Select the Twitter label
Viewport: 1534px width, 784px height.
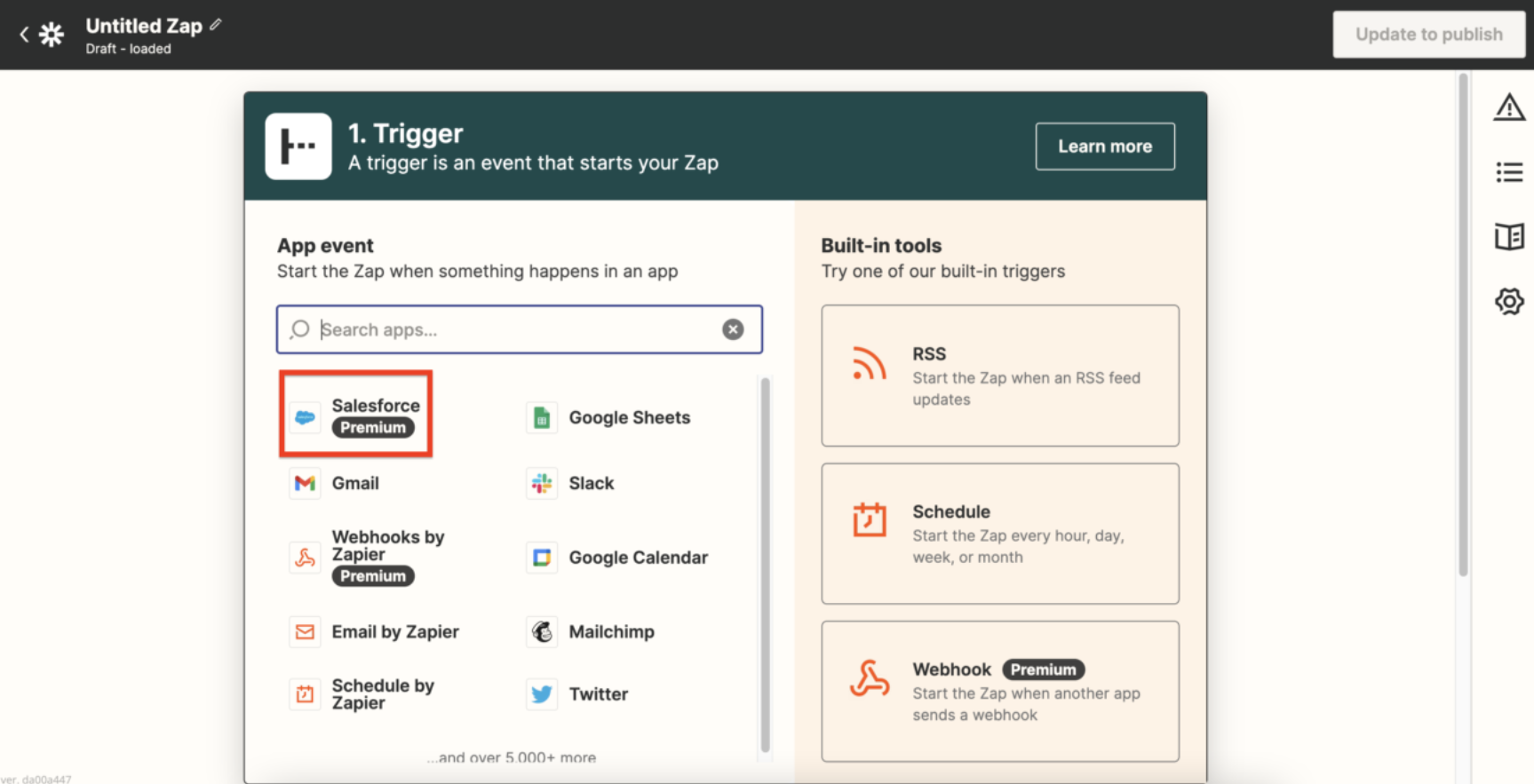point(599,694)
